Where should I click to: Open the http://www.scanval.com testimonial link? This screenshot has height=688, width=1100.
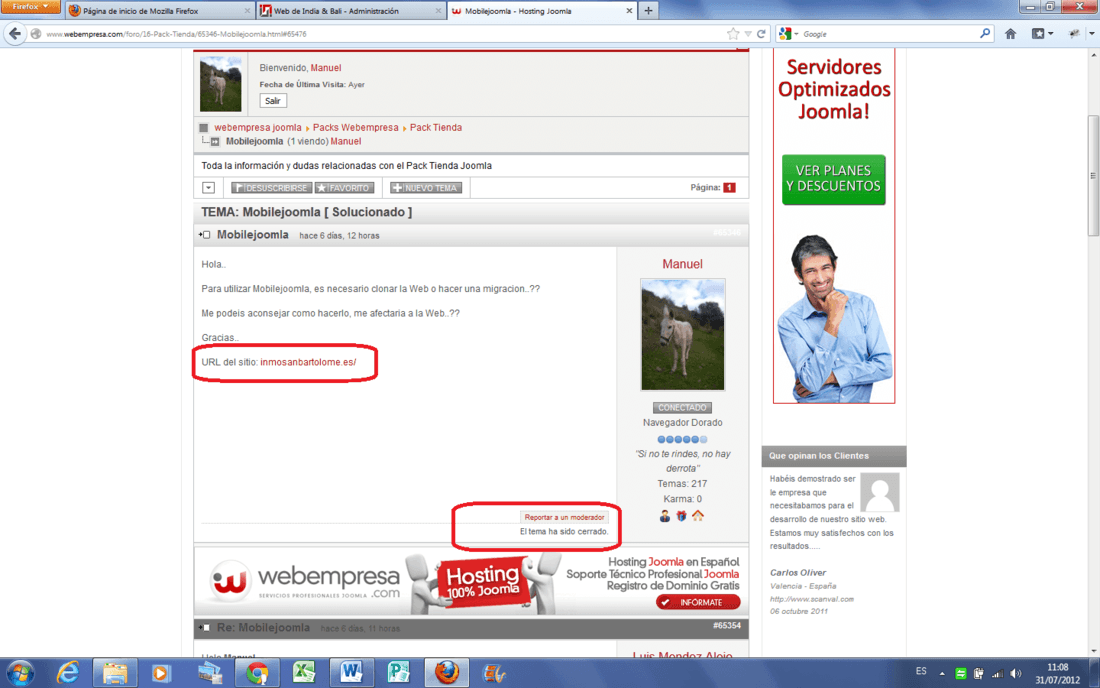[x=812, y=599]
